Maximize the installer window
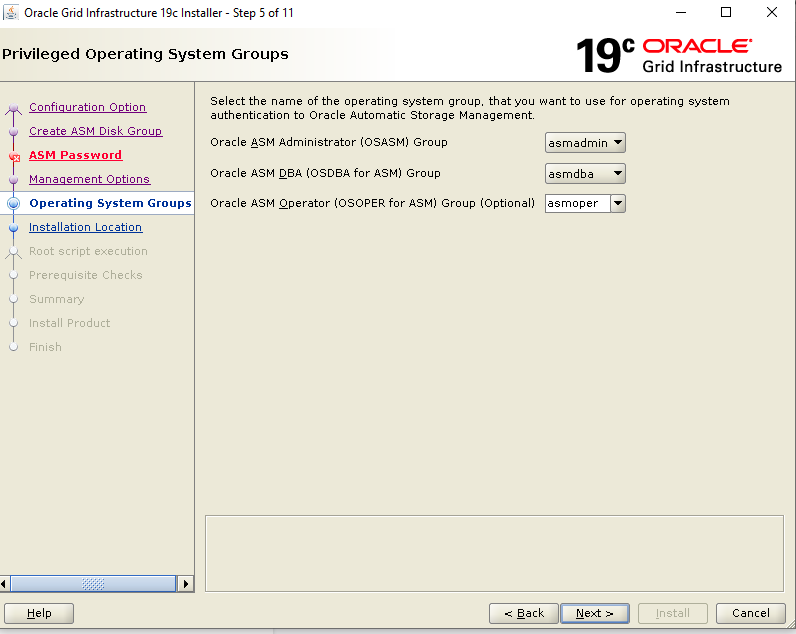This screenshot has width=796, height=634. pos(726,13)
